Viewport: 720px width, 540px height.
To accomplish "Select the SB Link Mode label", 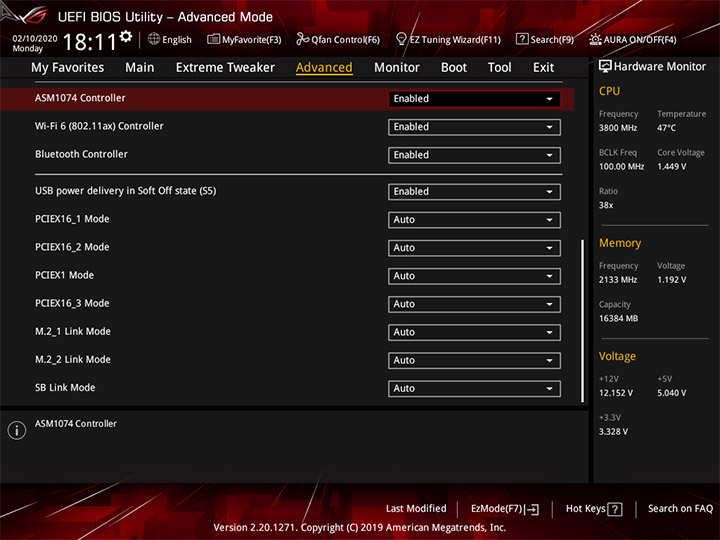I will click(65, 388).
